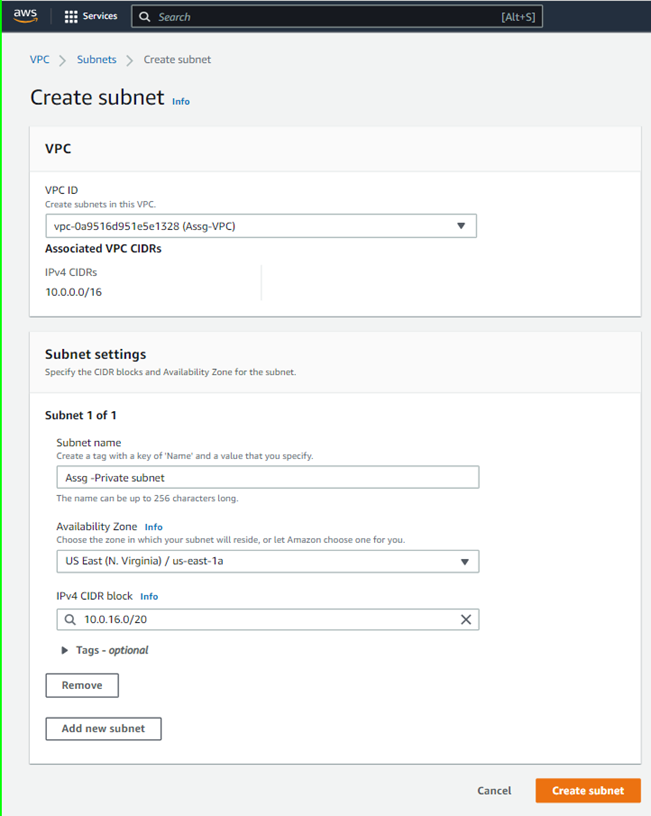Click the search magnifier in top bar

145,16
